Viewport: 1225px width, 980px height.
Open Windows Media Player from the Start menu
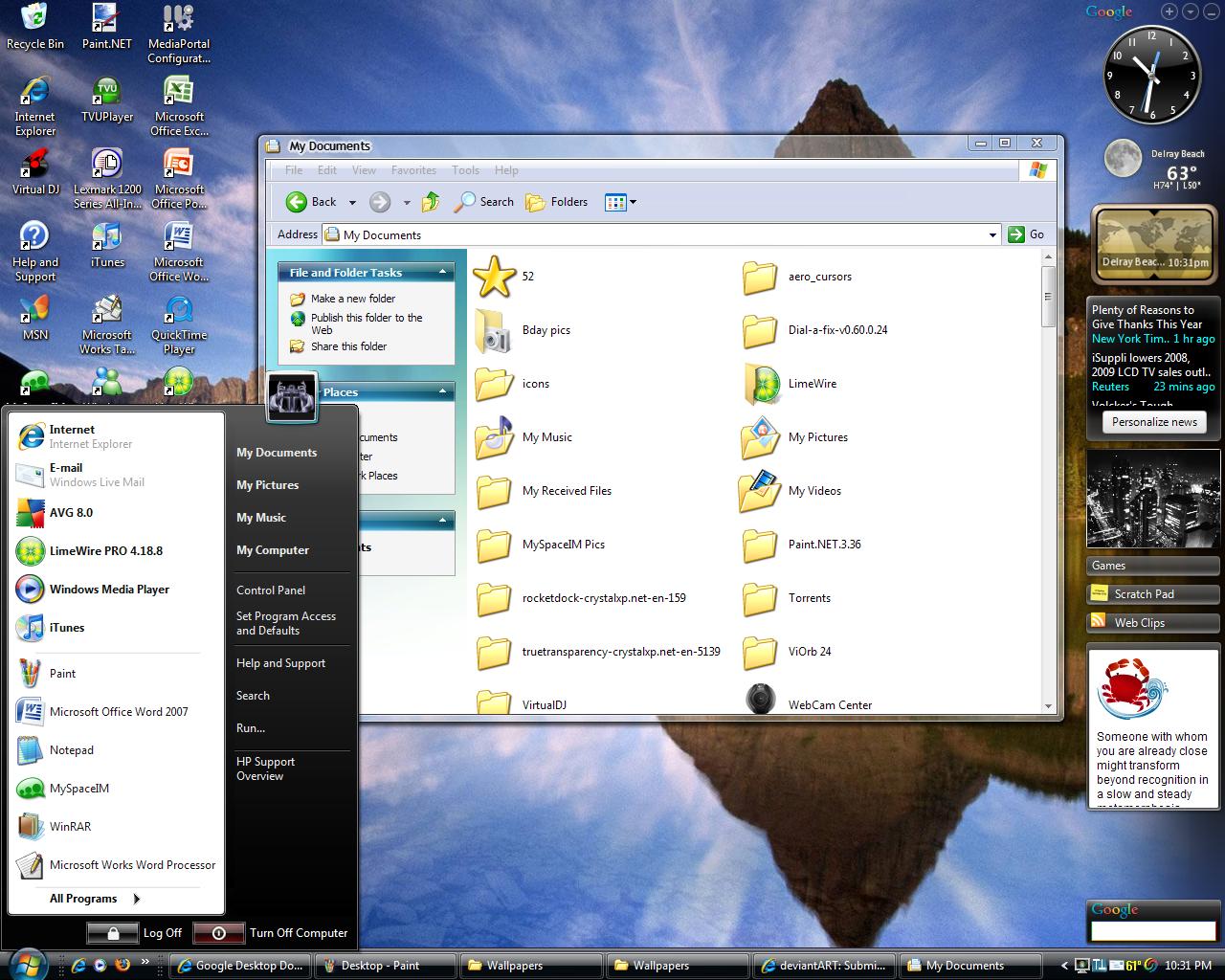coord(109,589)
